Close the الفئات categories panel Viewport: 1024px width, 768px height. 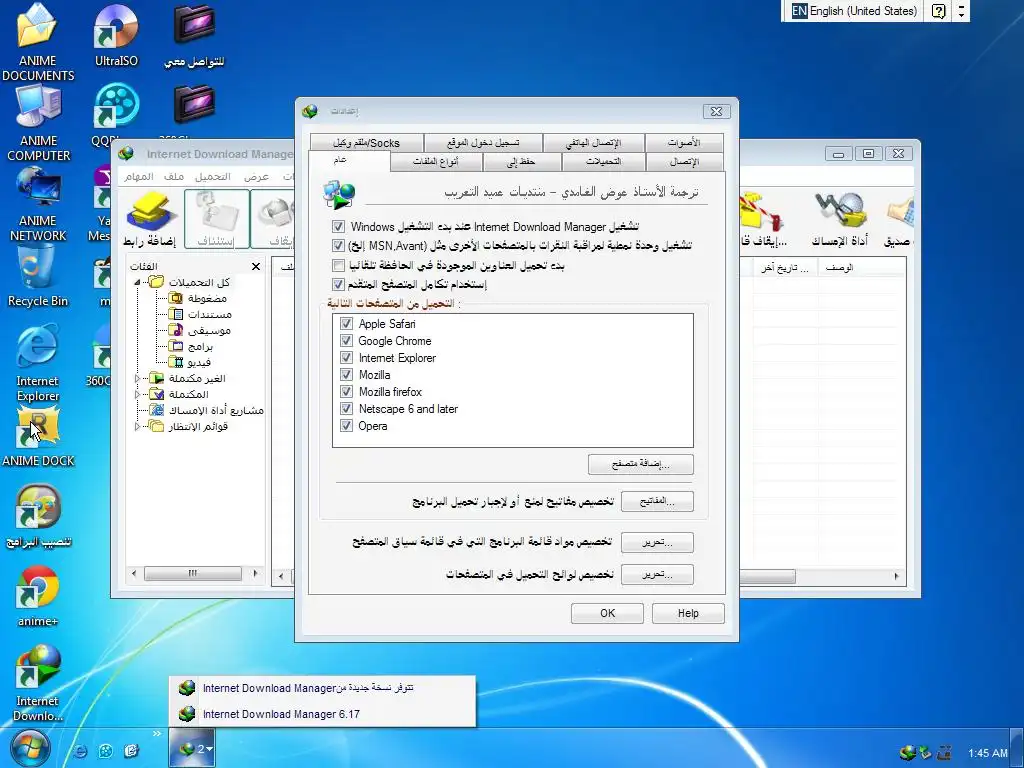(x=256, y=266)
